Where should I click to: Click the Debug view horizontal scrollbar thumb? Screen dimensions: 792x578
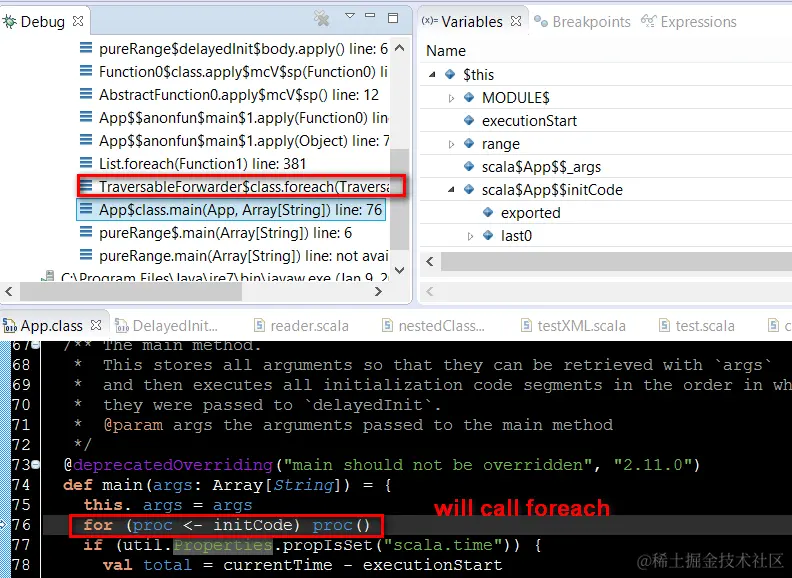click(x=130, y=292)
